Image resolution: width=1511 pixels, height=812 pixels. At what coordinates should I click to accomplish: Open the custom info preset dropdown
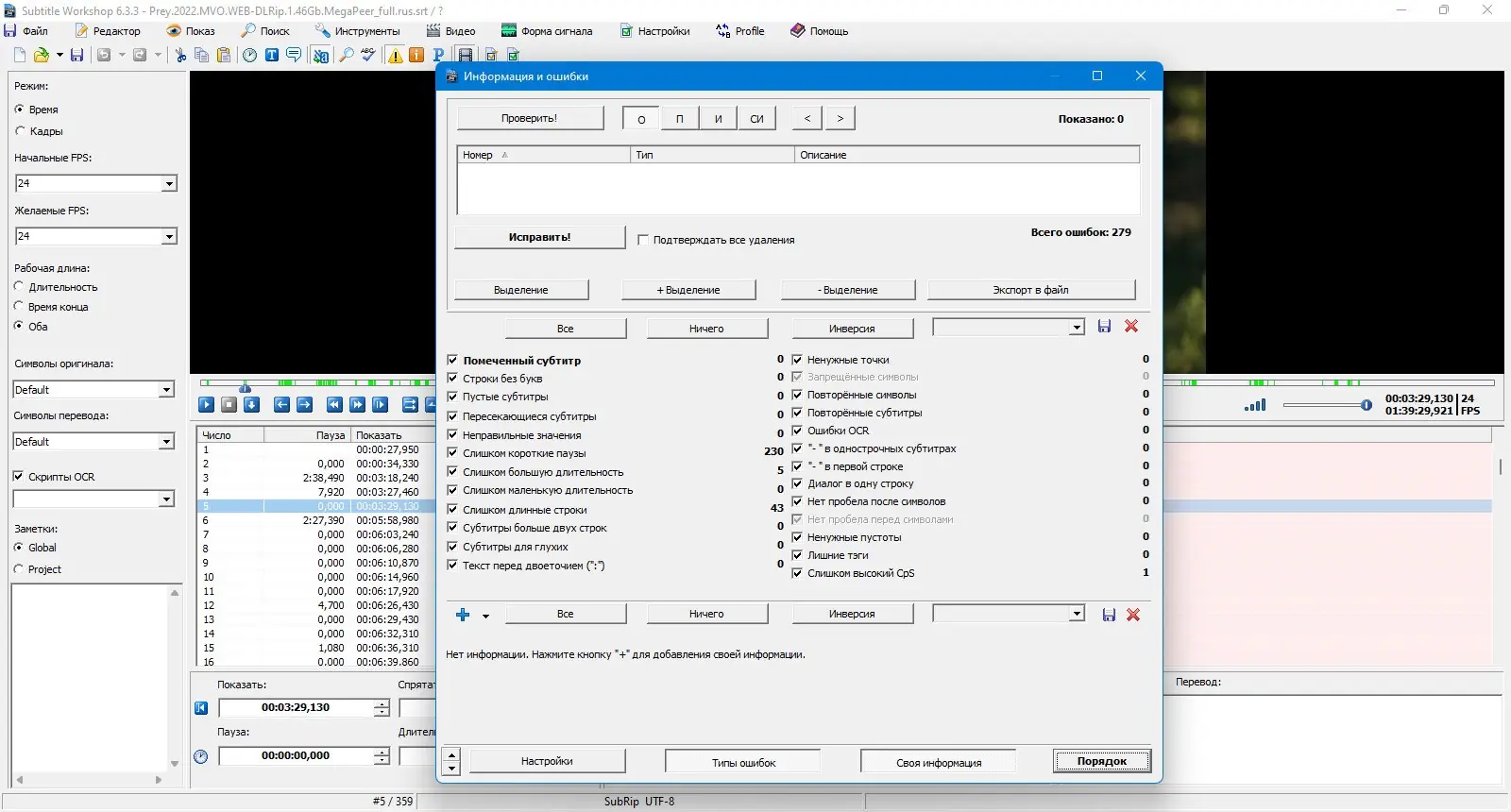(1077, 614)
